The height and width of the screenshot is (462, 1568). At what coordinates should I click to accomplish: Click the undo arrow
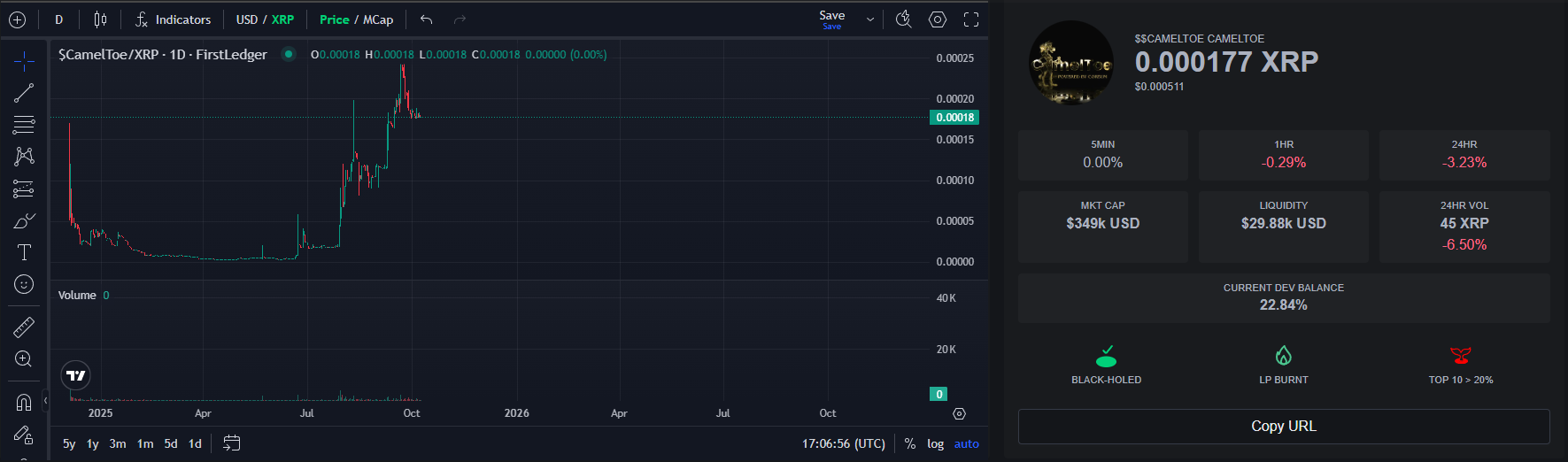pos(426,19)
